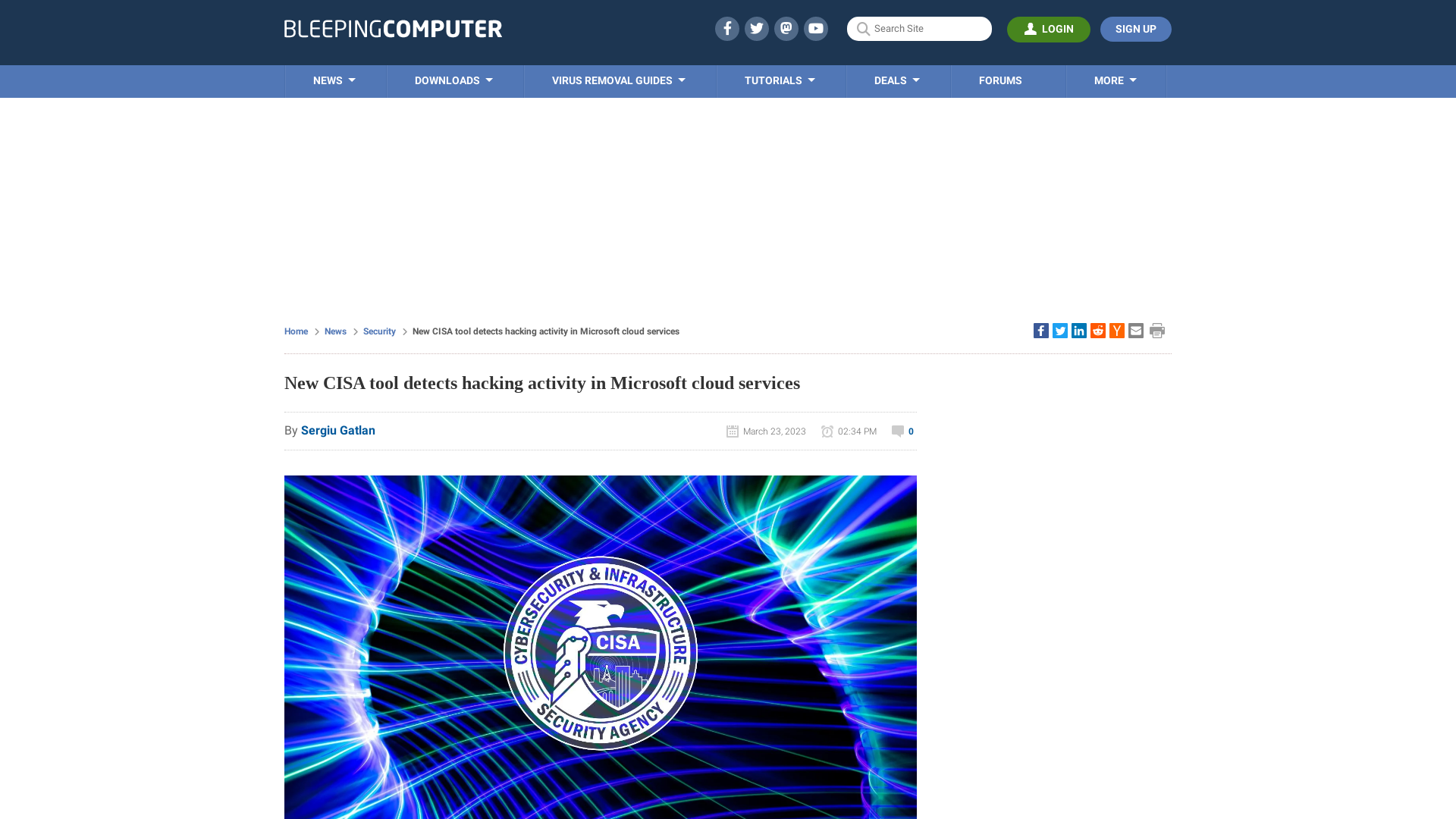Click the Email share icon
This screenshot has height=819, width=1456.
pyautogui.click(x=1135, y=330)
